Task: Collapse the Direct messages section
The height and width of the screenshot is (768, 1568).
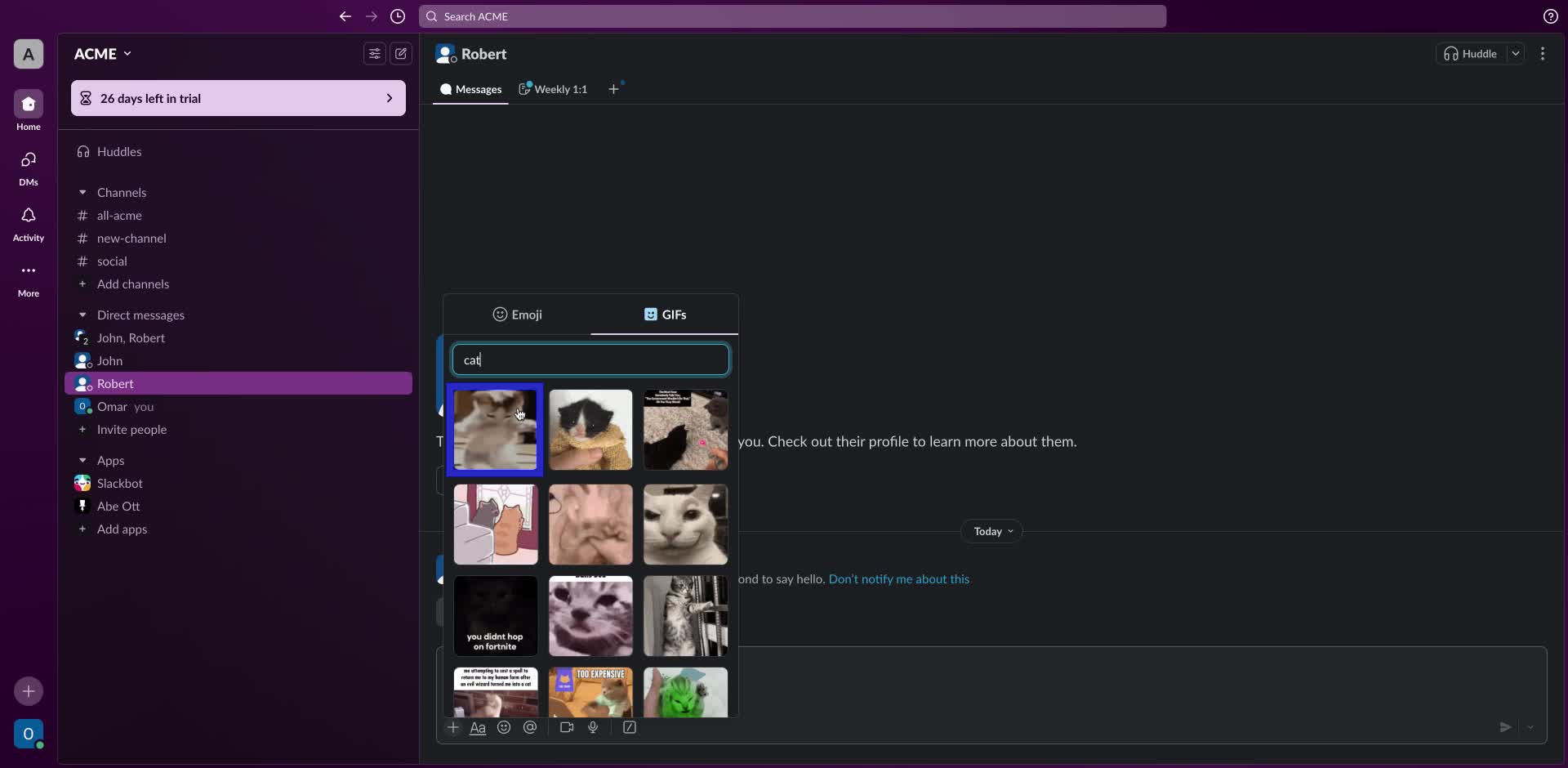Action: point(82,315)
